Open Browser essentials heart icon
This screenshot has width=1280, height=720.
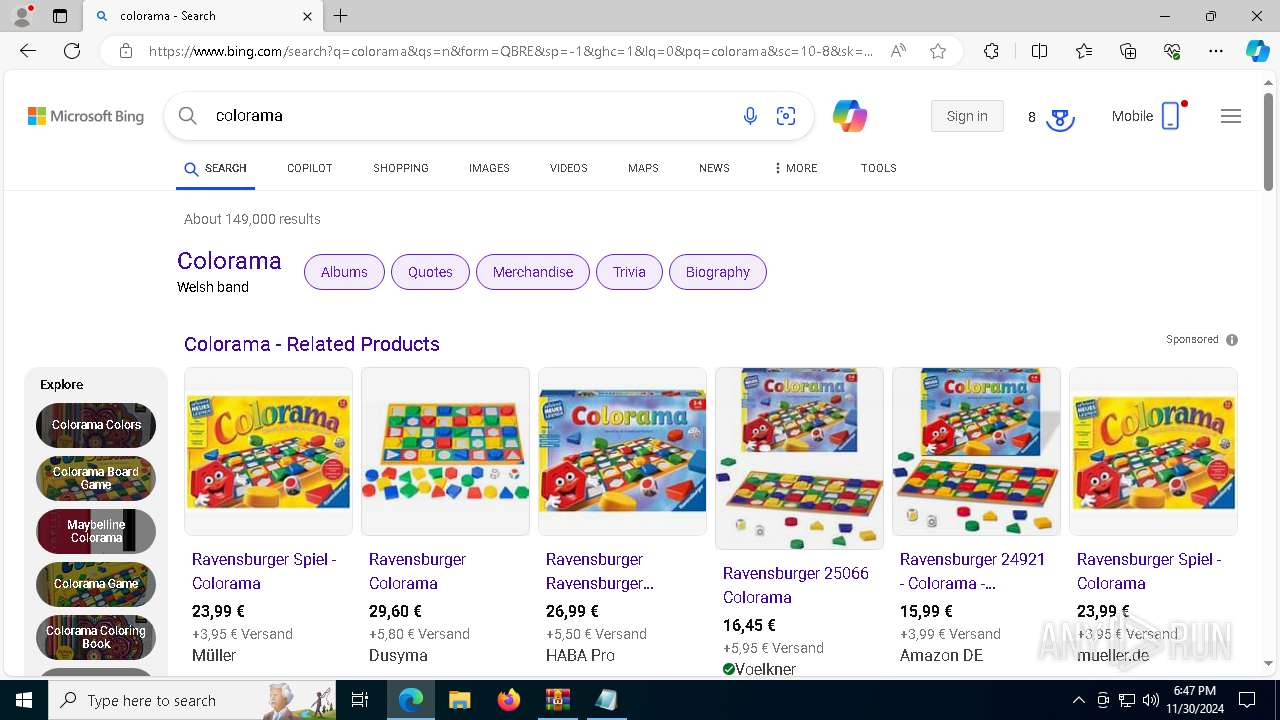1172,51
